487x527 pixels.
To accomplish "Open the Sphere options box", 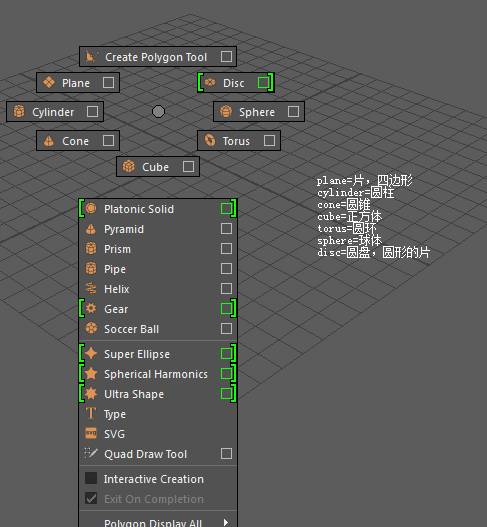I will [293, 111].
